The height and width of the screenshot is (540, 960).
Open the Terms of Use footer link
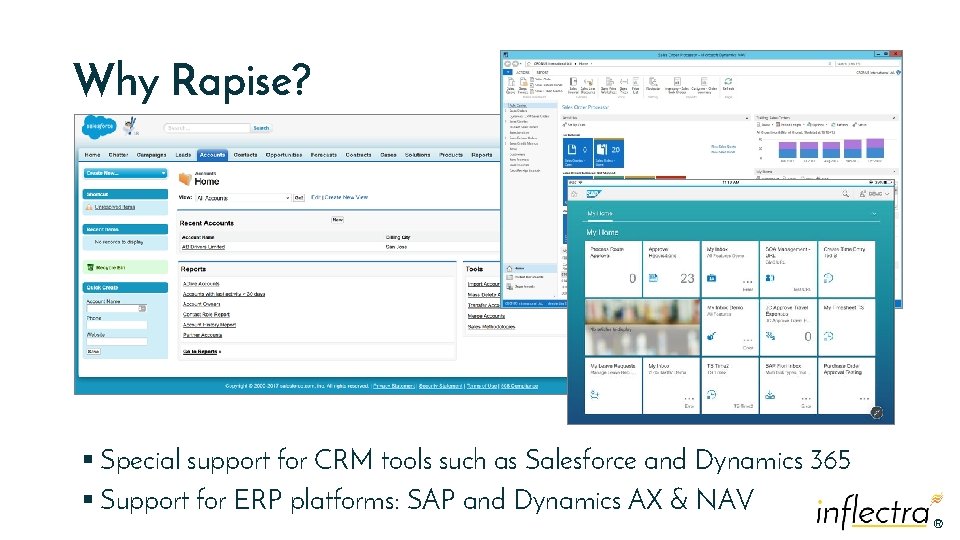(482, 386)
